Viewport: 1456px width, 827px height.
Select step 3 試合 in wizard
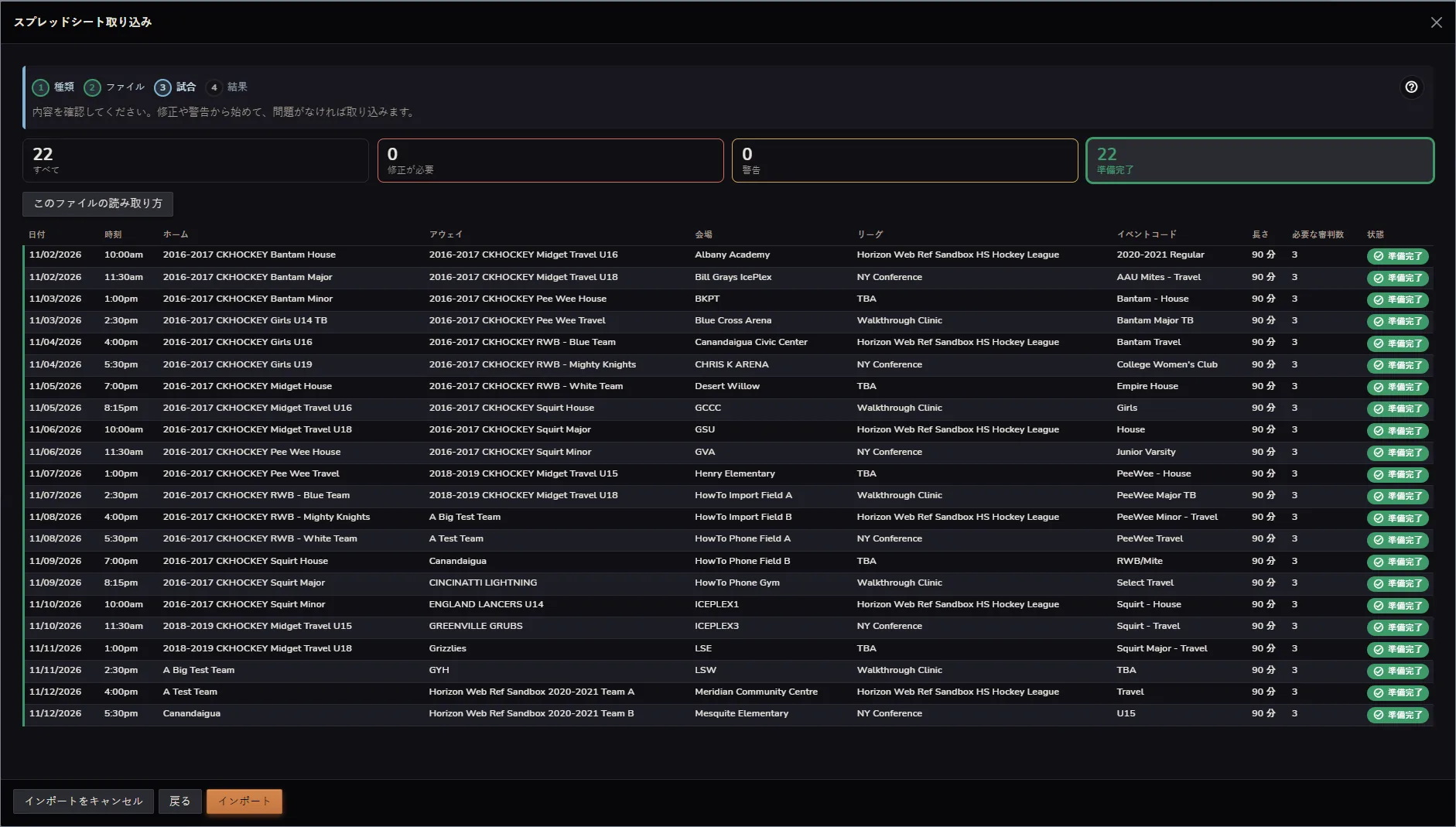point(175,87)
